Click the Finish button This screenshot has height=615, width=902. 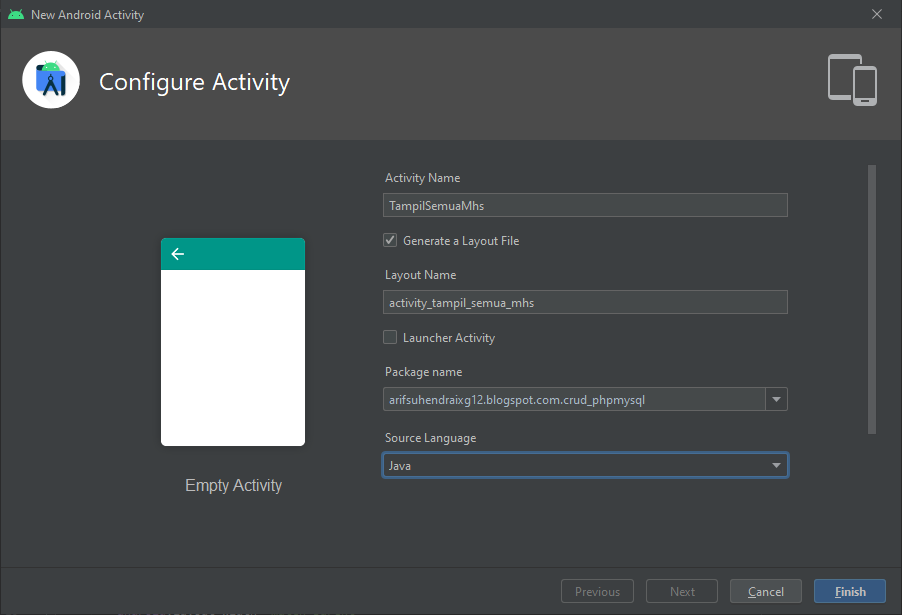point(850,591)
